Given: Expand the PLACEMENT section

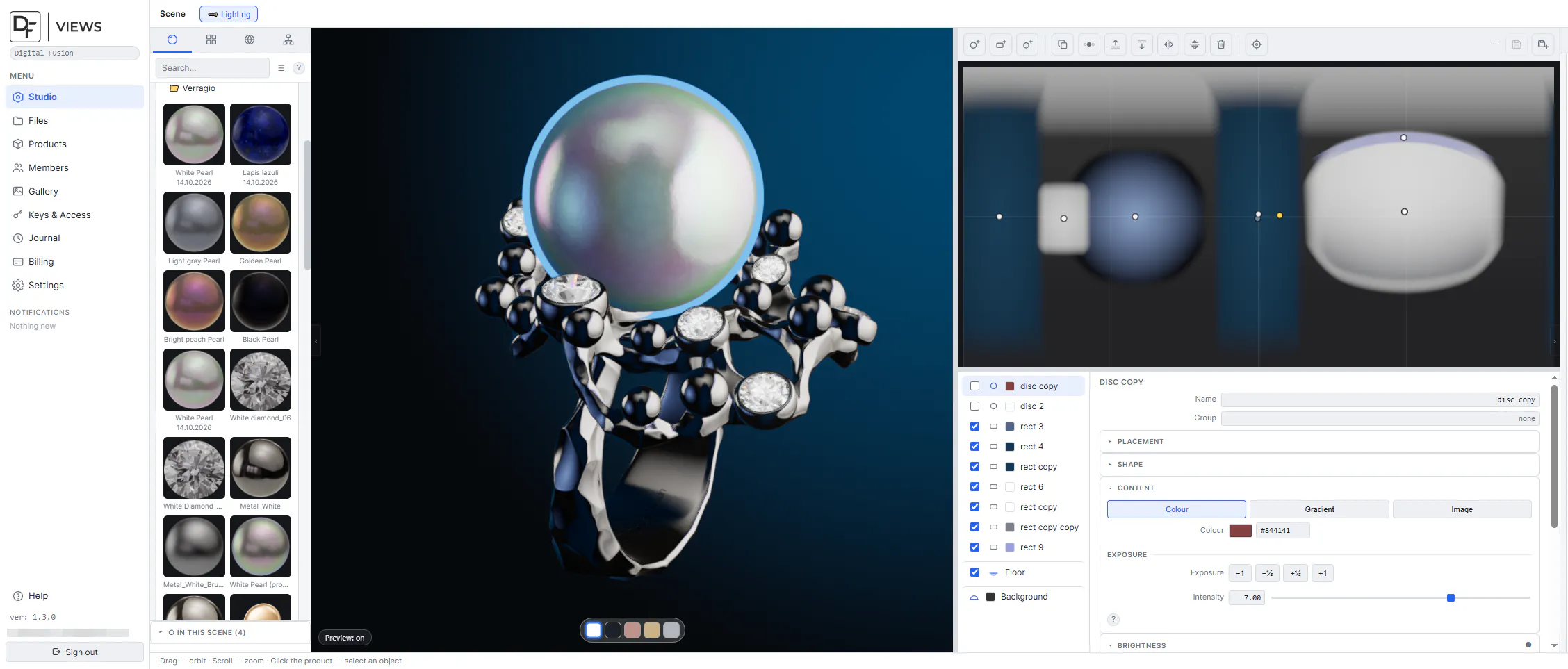Looking at the screenshot, I should (x=1319, y=442).
